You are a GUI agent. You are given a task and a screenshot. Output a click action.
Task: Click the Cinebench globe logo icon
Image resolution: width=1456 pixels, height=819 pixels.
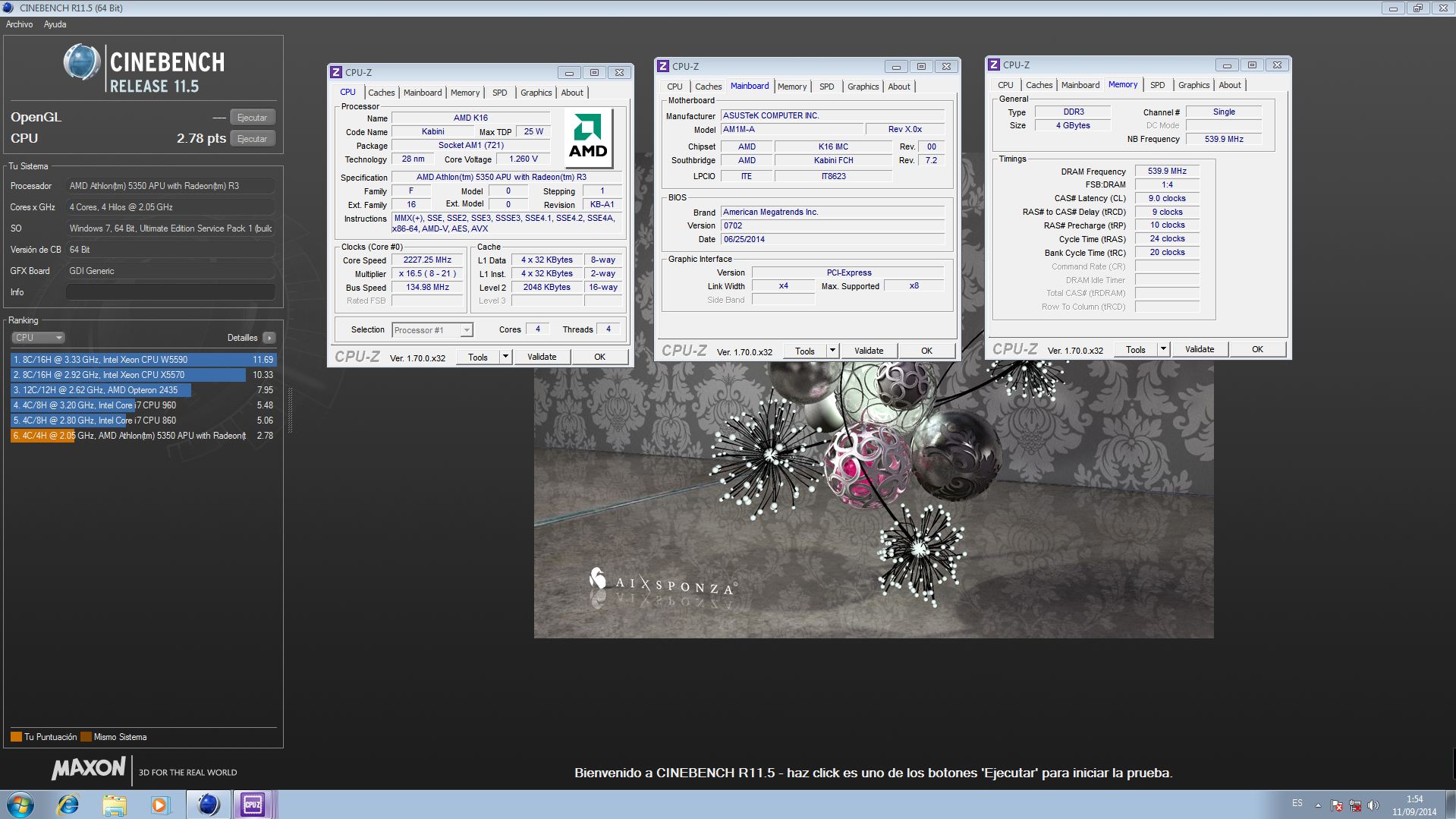click(x=81, y=62)
